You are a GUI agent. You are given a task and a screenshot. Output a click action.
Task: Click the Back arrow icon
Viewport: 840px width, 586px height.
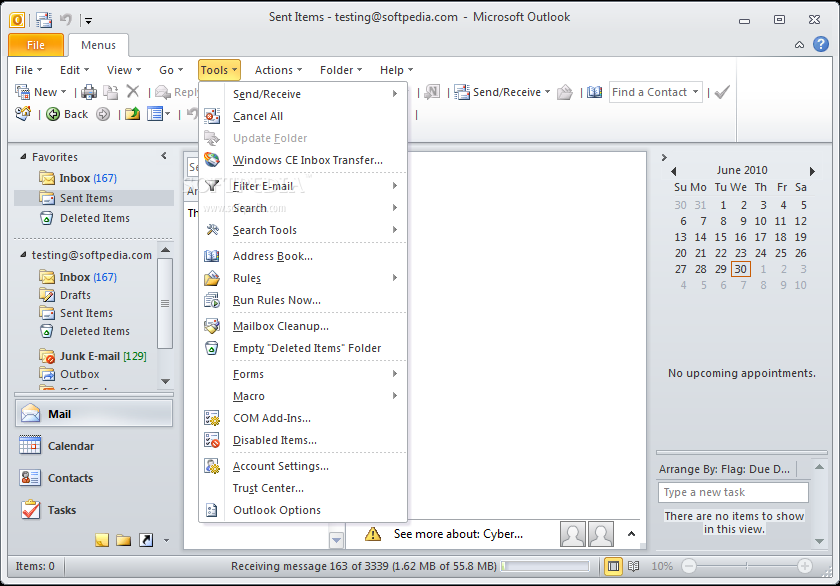[x=53, y=114]
